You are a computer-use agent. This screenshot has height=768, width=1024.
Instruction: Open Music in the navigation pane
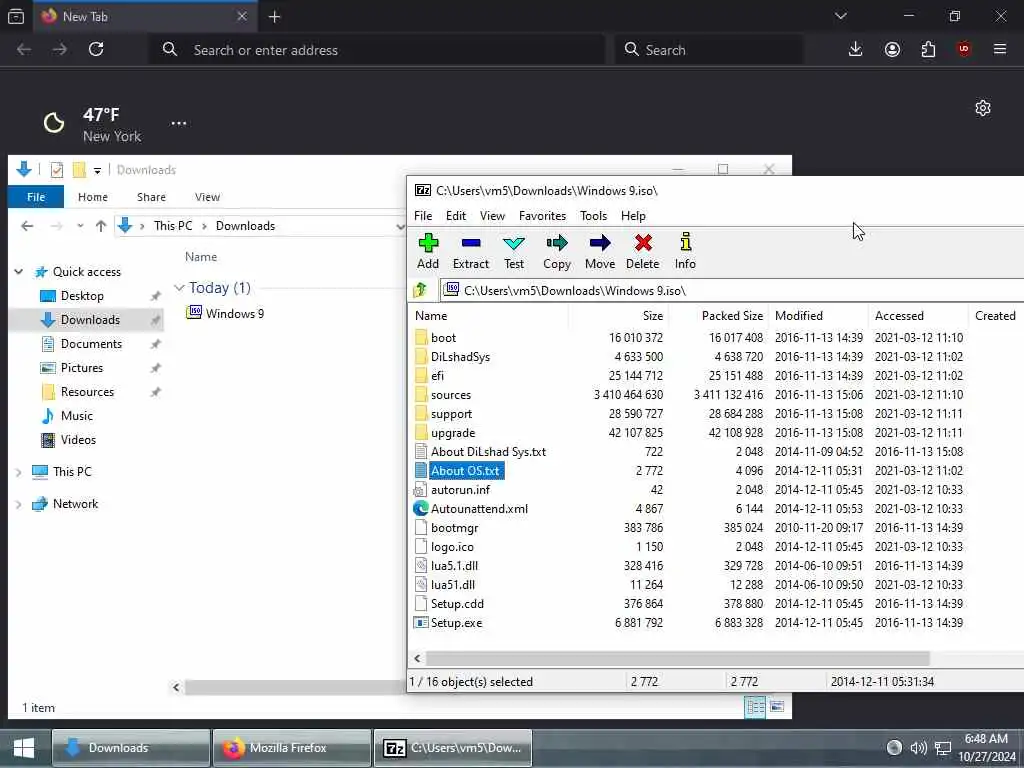[76, 415]
